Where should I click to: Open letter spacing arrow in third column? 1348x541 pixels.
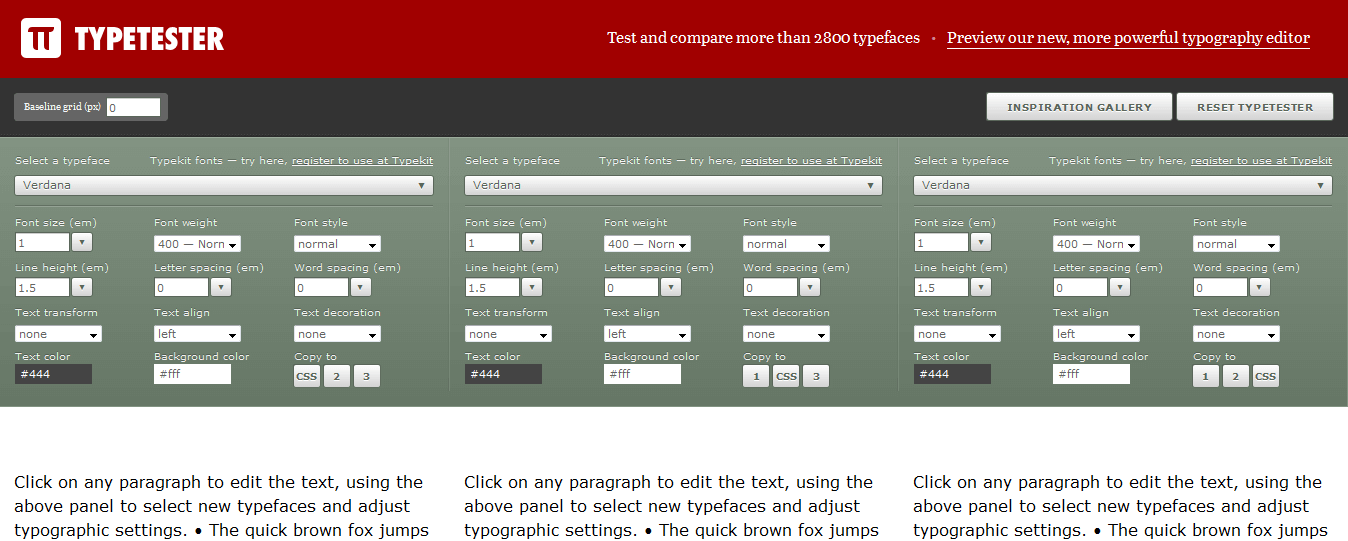pos(1120,287)
